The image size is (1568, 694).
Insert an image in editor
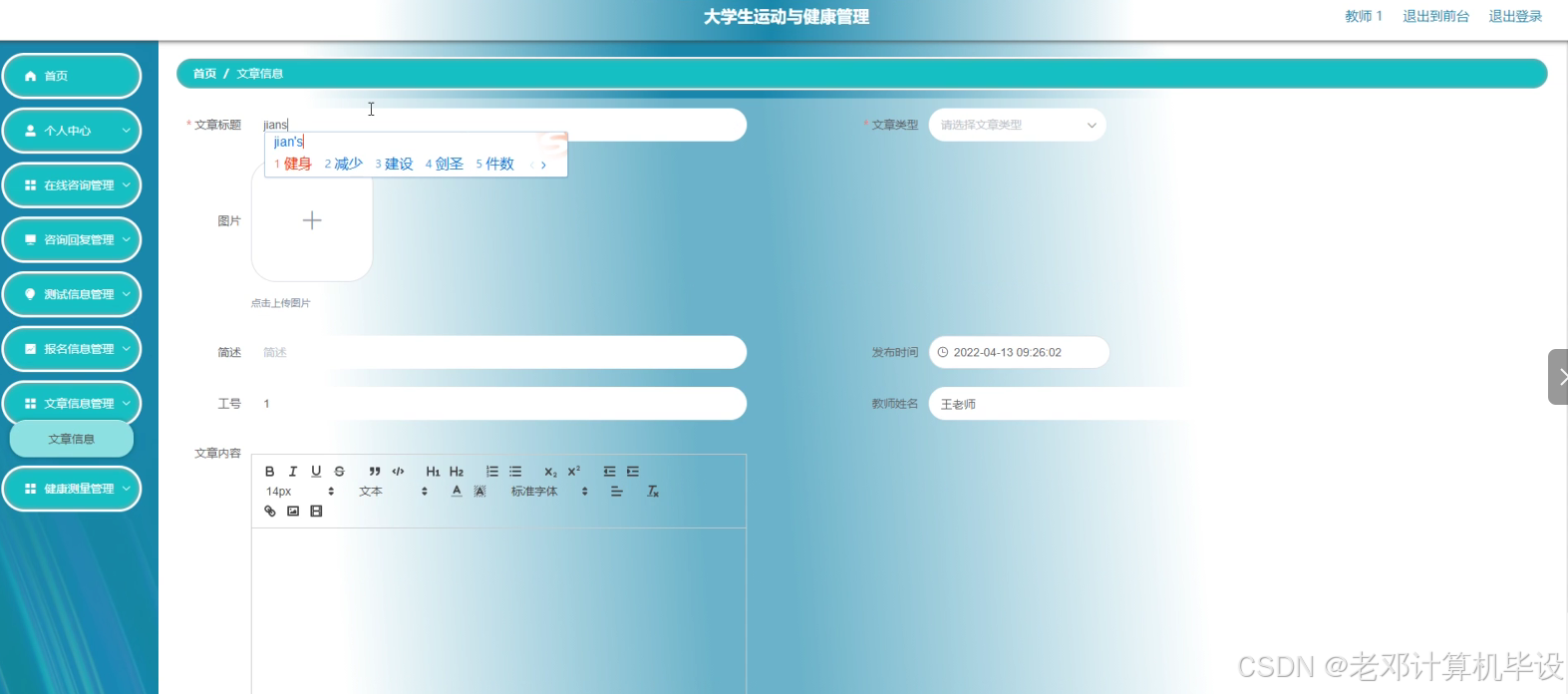pos(293,512)
